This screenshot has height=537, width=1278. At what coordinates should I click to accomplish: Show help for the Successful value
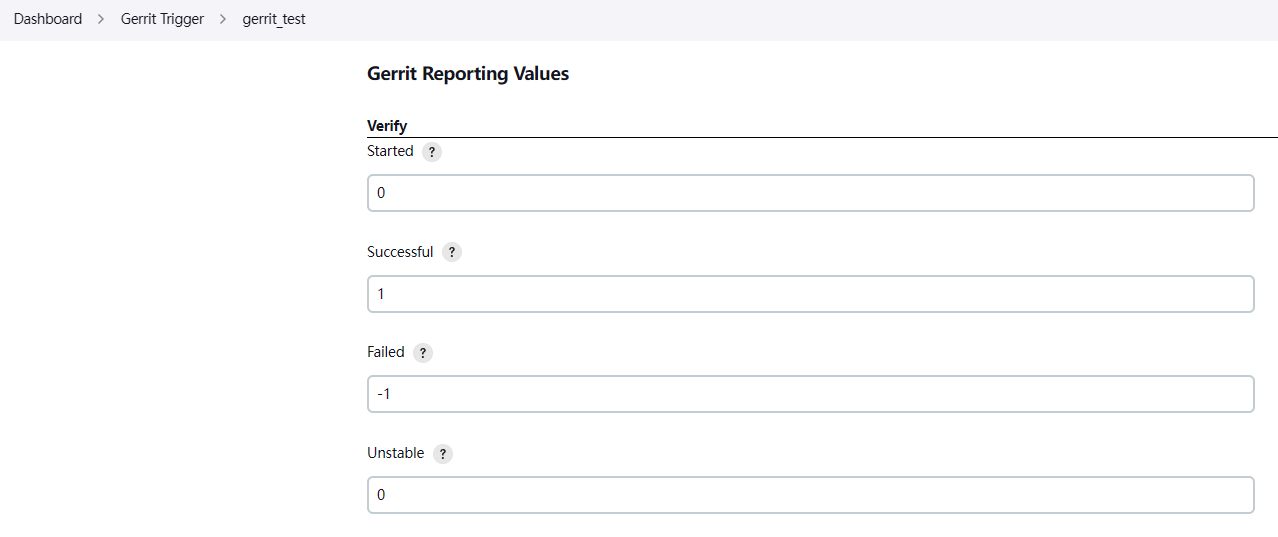click(452, 253)
